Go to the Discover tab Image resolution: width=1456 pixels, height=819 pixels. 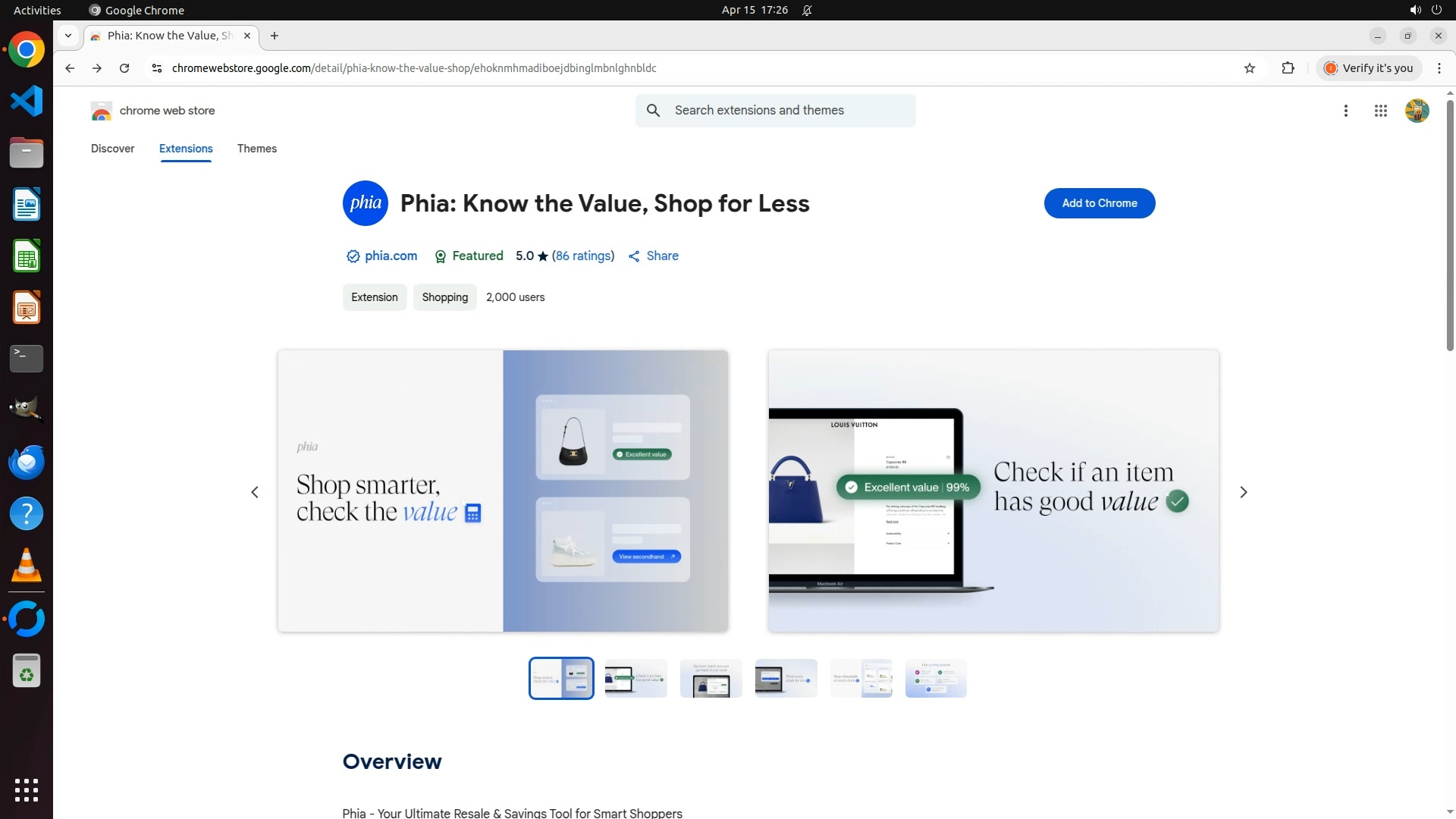(112, 149)
